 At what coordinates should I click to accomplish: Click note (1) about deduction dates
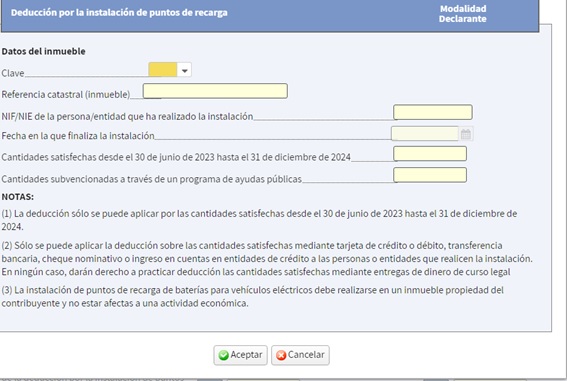tap(259, 220)
